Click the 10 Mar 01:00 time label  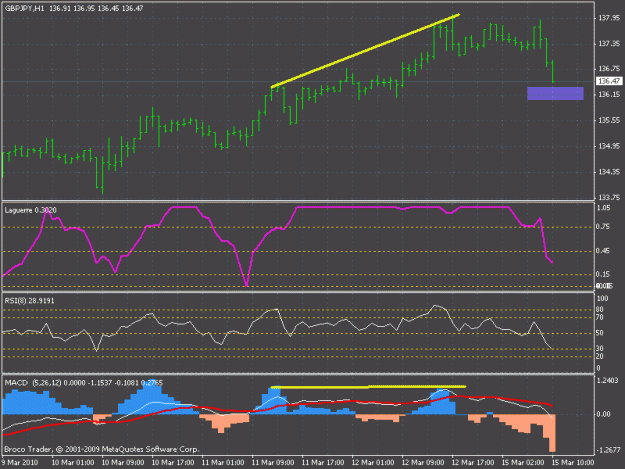pyautogui.click(x=73, y=463)
